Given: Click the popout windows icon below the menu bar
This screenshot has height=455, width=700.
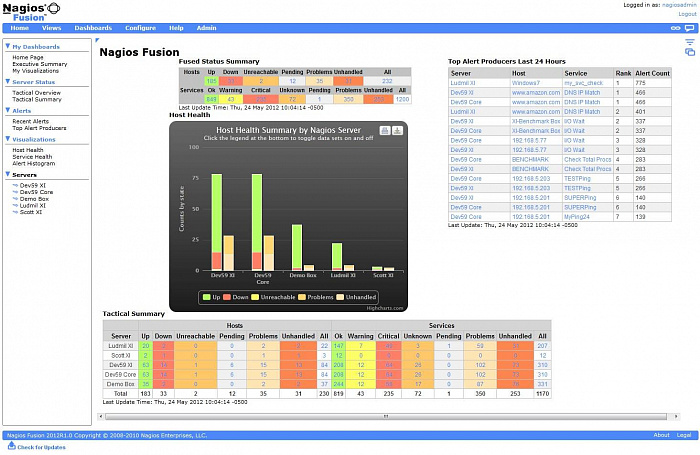Looking at the screenshot, I should tap(690, 51).
